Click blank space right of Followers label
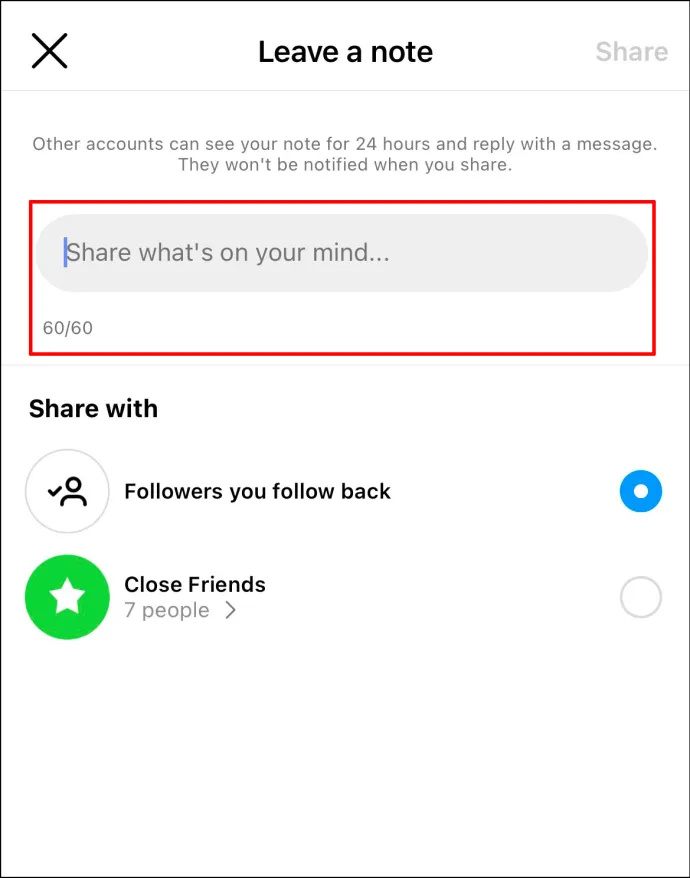Viewport: 690px width, 878px height. click(504, 491)
